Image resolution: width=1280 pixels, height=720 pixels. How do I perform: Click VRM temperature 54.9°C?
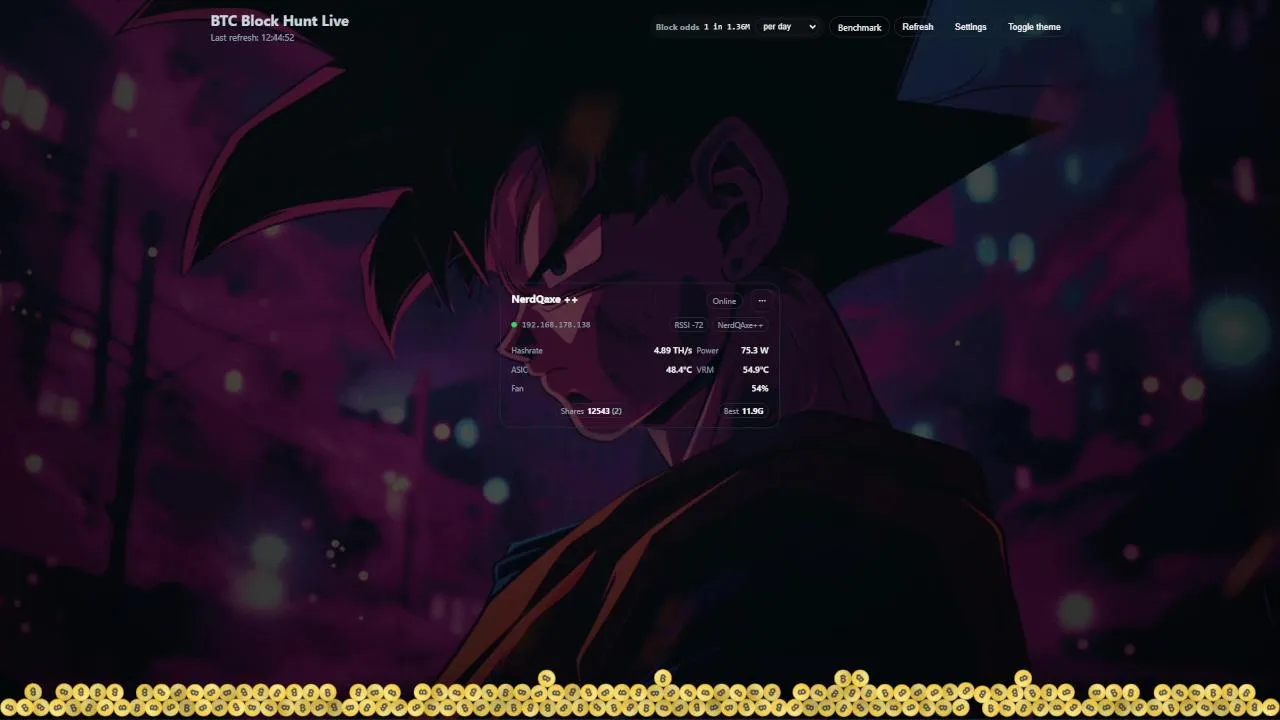tap(756, 370)
